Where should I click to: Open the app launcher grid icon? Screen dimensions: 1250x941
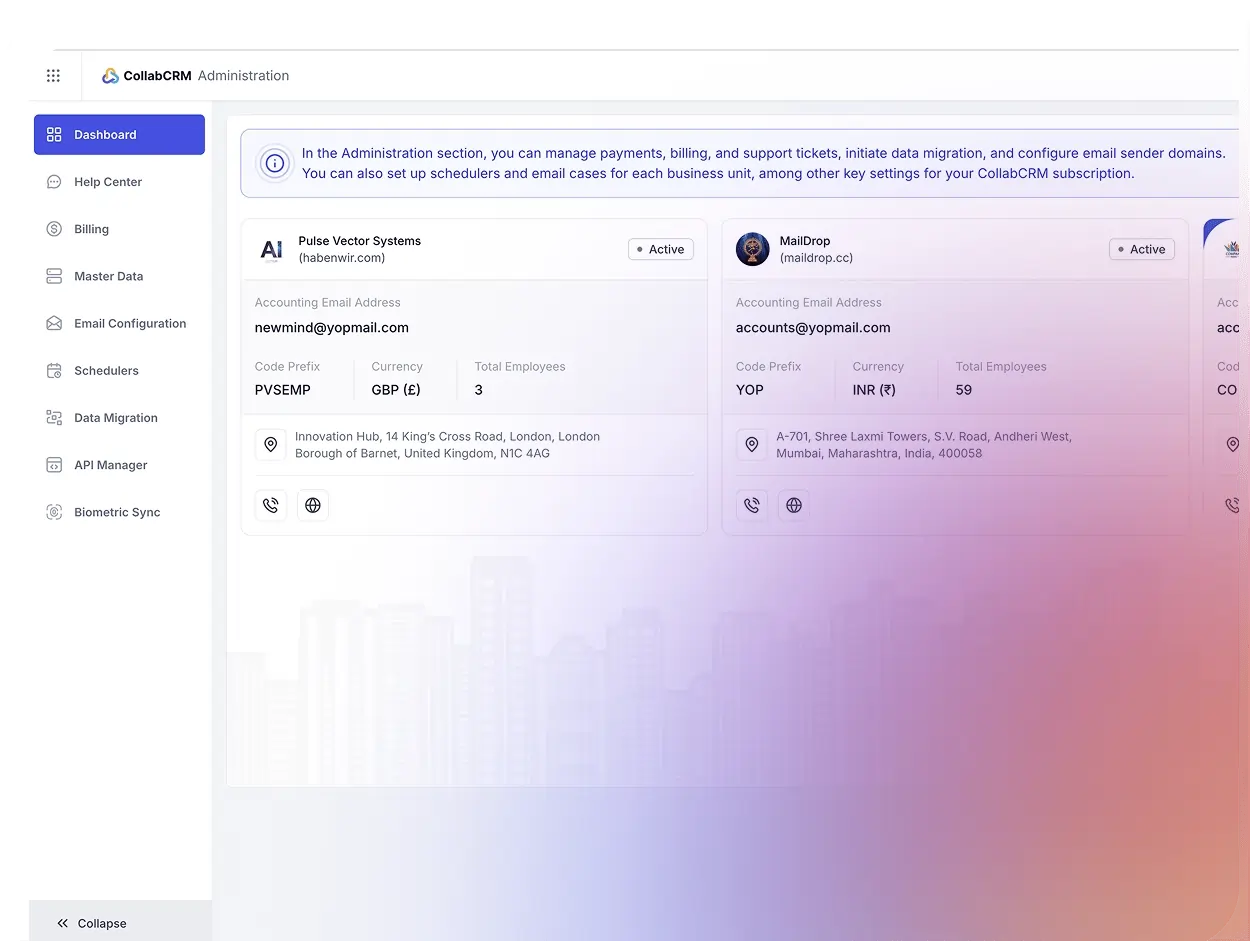pos(53,76)
